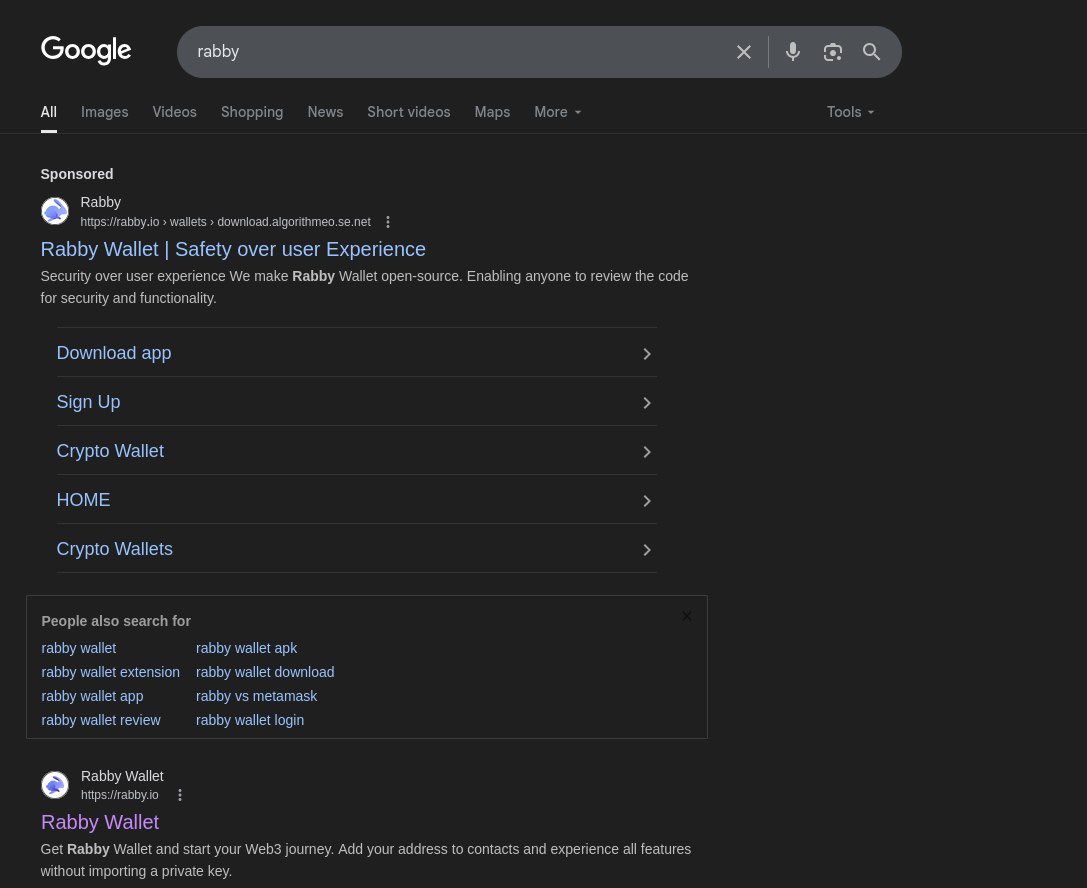Open the Crypto Wallets sitelink
The width and height of the screenshot is (1087, 888).
click(114, 549)
